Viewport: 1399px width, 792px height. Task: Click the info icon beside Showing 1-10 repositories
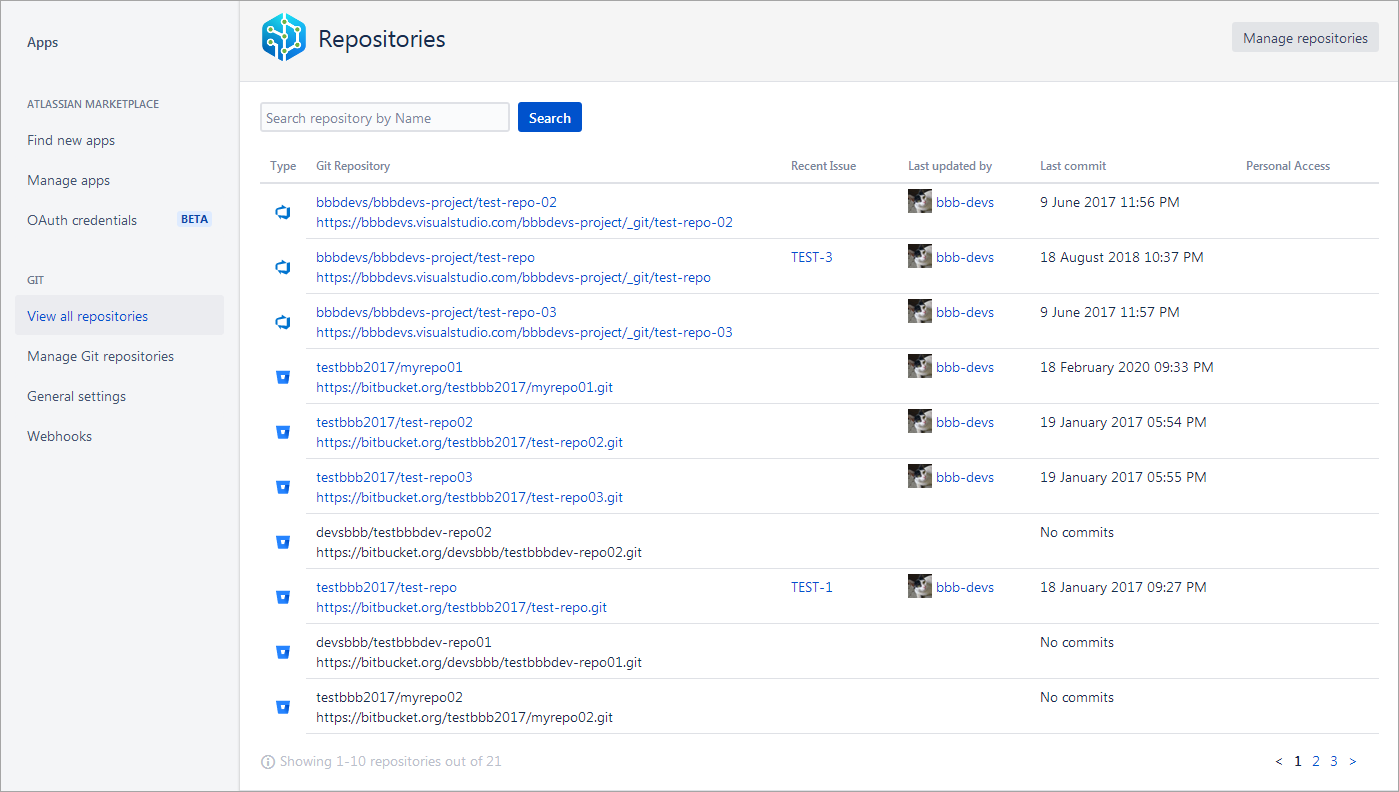268,762
